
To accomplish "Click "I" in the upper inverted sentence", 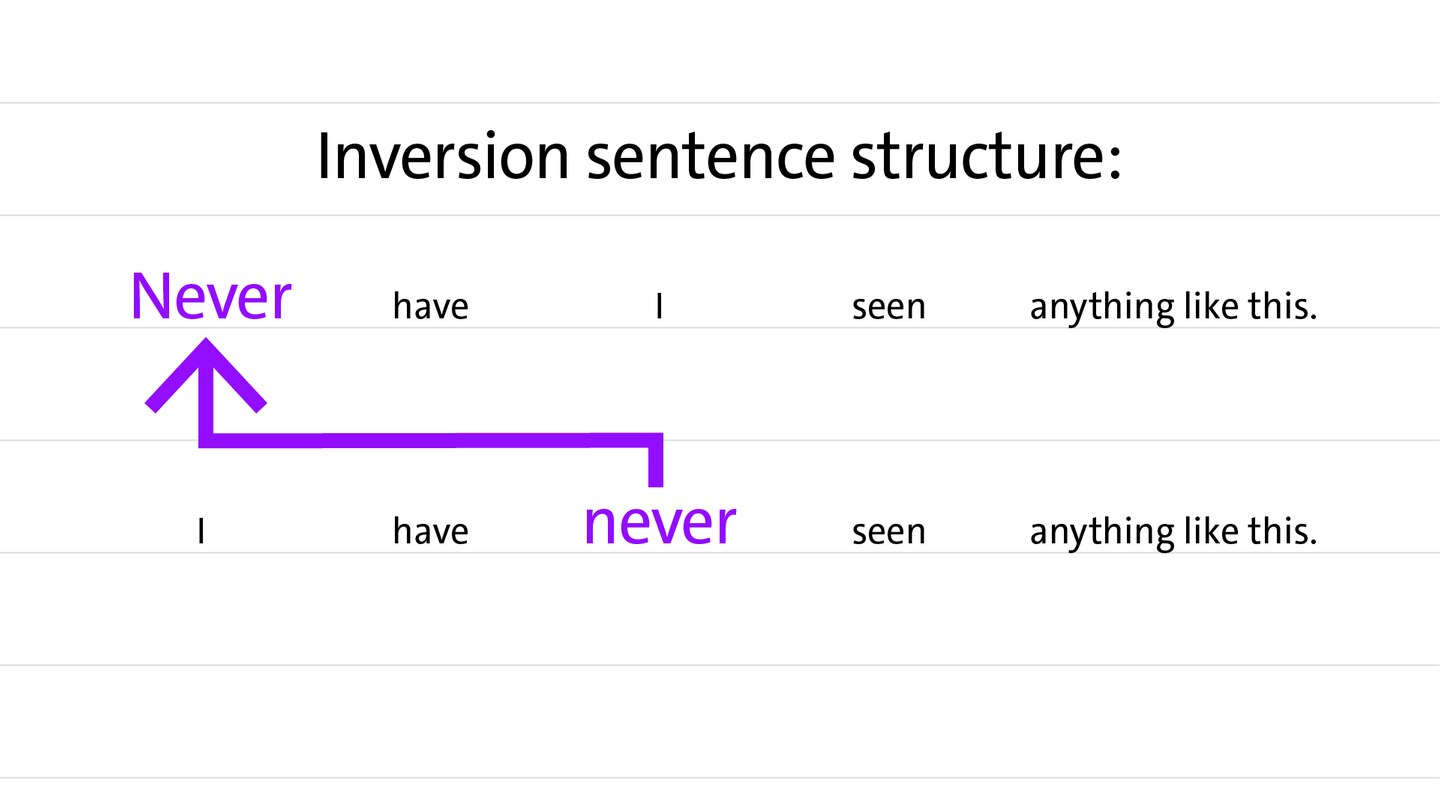I will click(x=659, y=306).
